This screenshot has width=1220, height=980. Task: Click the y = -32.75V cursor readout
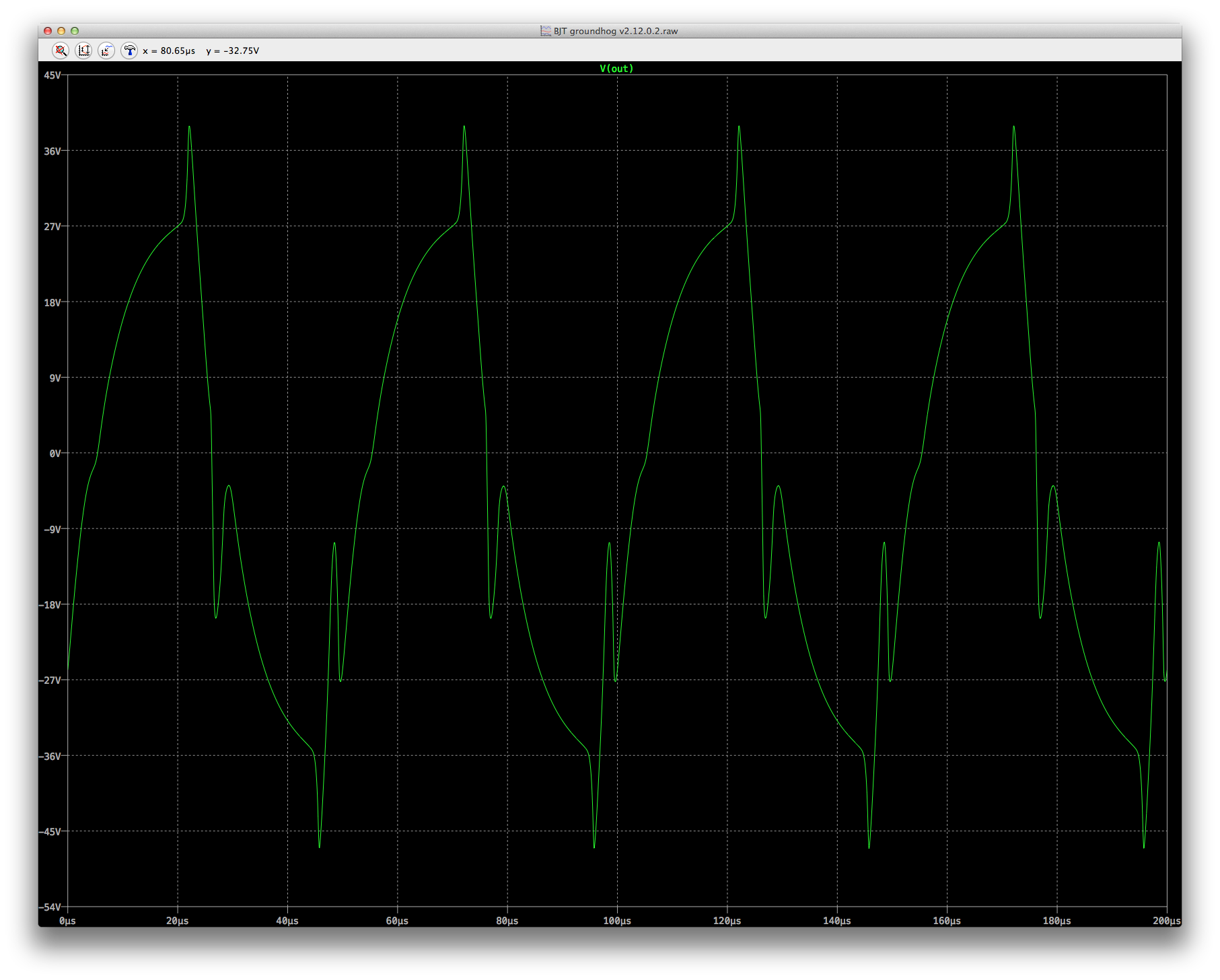233,51
